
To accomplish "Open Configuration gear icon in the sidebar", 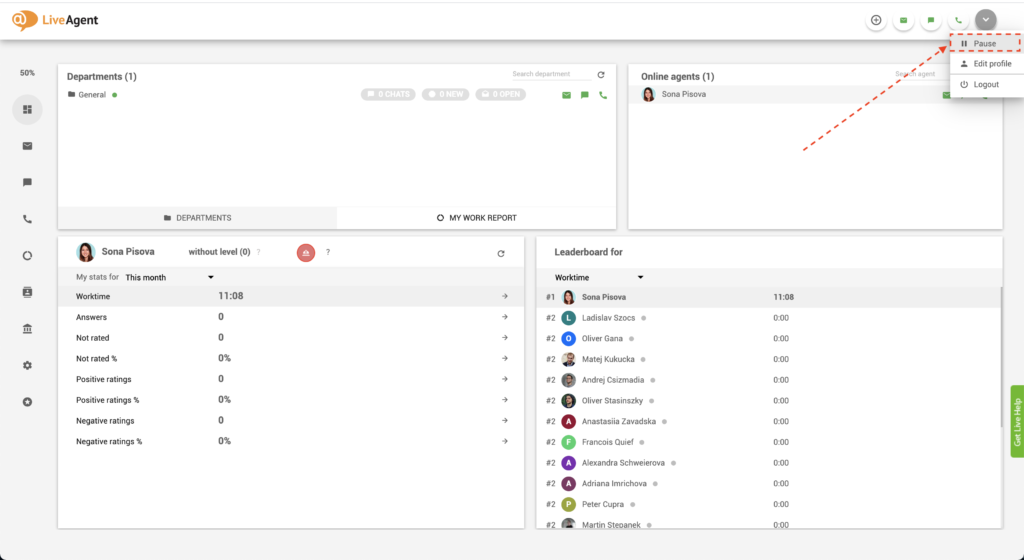I will pos(27,365).
